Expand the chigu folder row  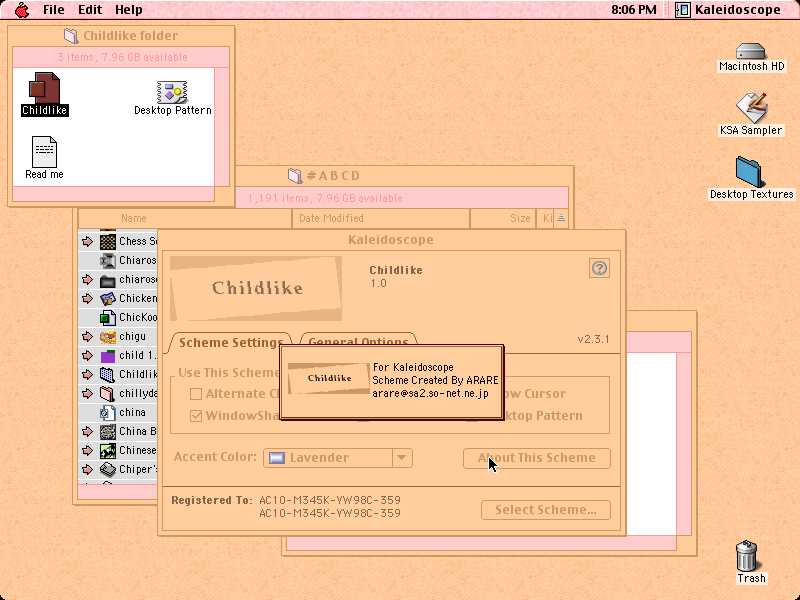[87, 337]
